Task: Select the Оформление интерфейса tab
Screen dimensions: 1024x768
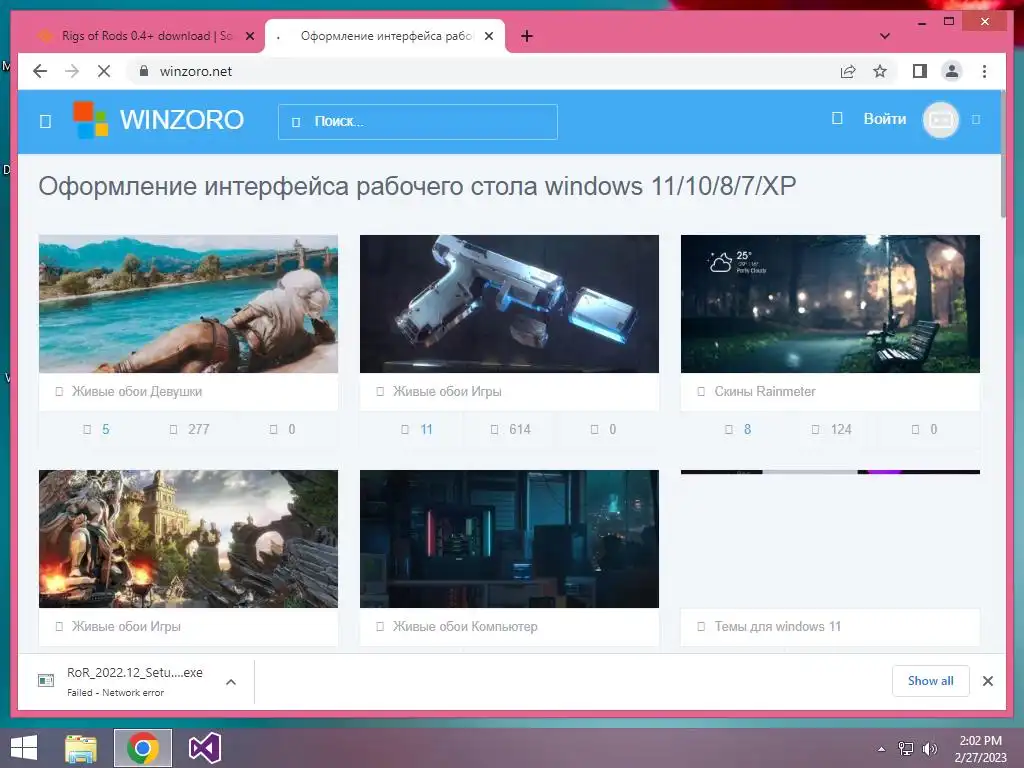Action: pos(385,36)
